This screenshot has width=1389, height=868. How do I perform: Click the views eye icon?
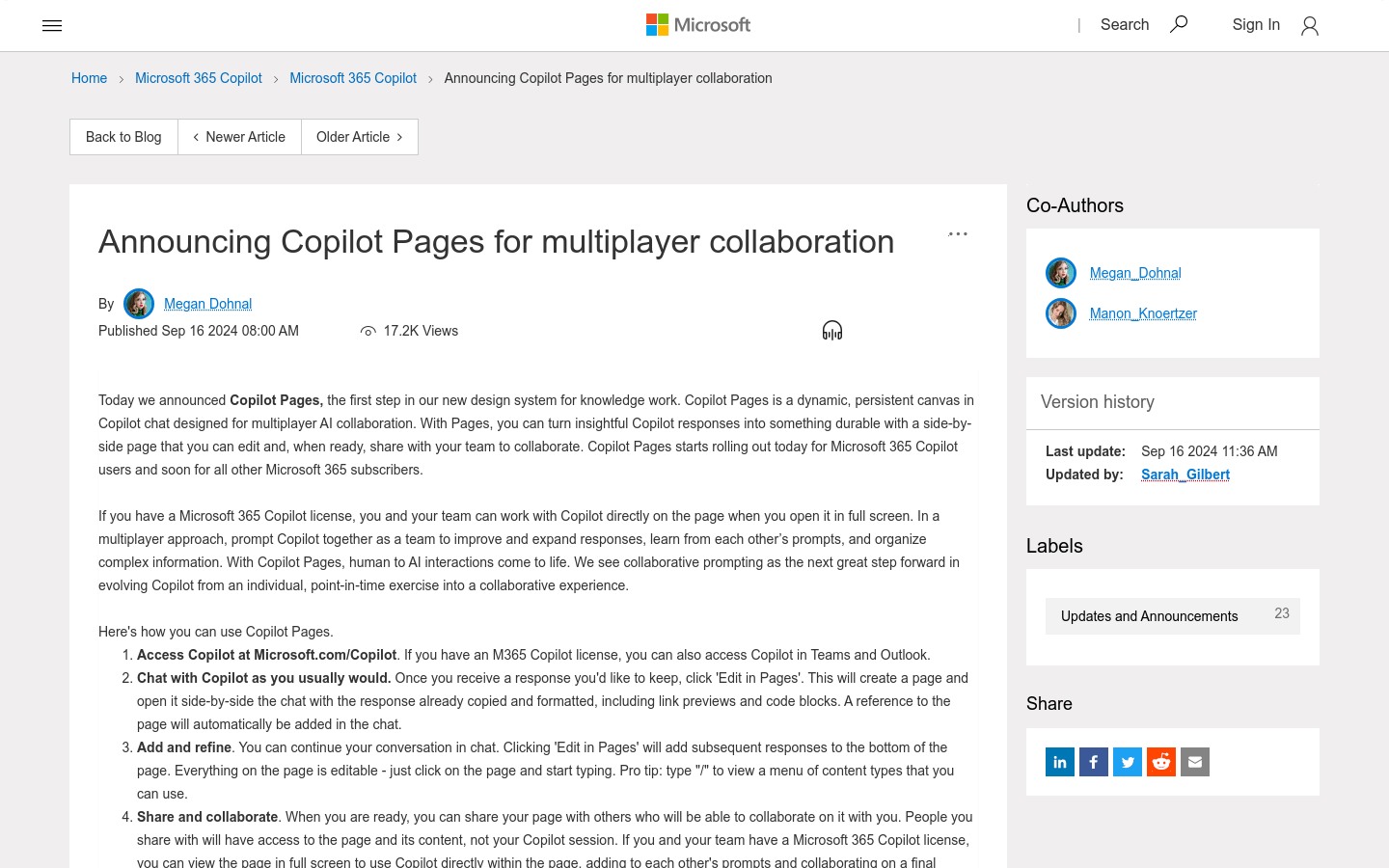click(368, 332)
